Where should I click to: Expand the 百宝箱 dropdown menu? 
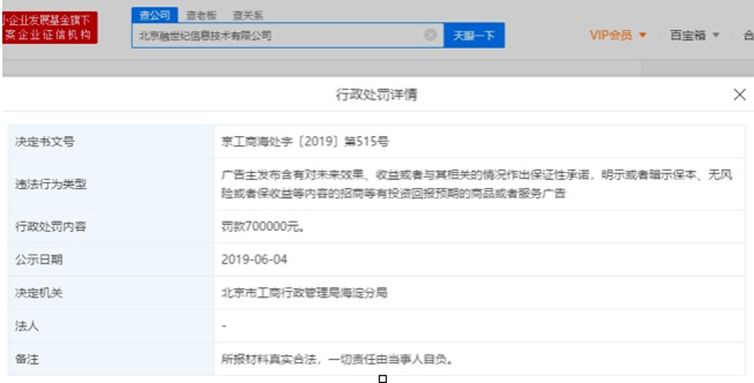(694, 35)
